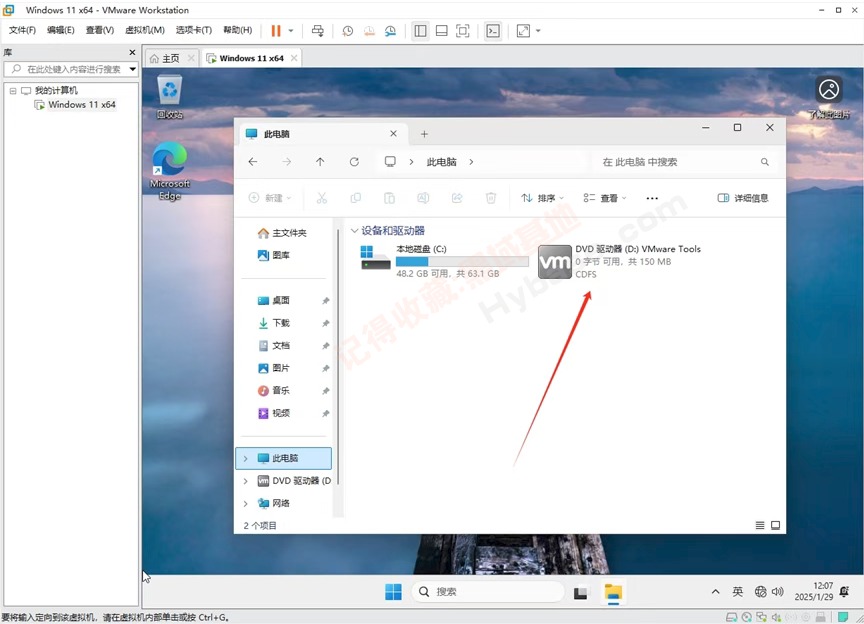Select 桌面 in Explorer quick access
Screen dimensions: 864x624
tap(280, 300)
